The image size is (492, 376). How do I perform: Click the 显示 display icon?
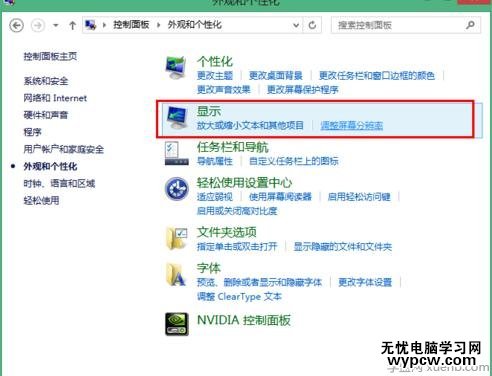(177, 118)
